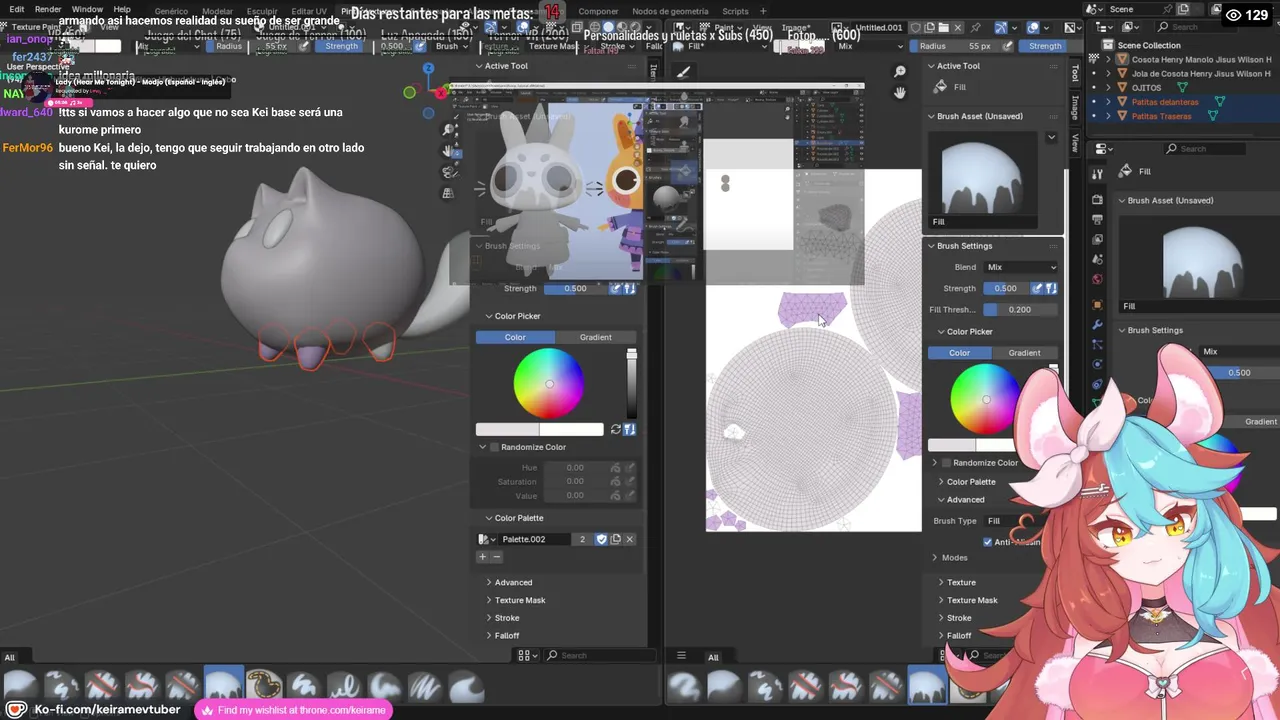Click the viewport Z axis gizmo
The width and height of the screenshot is (1280, 720).
point(428,68)
